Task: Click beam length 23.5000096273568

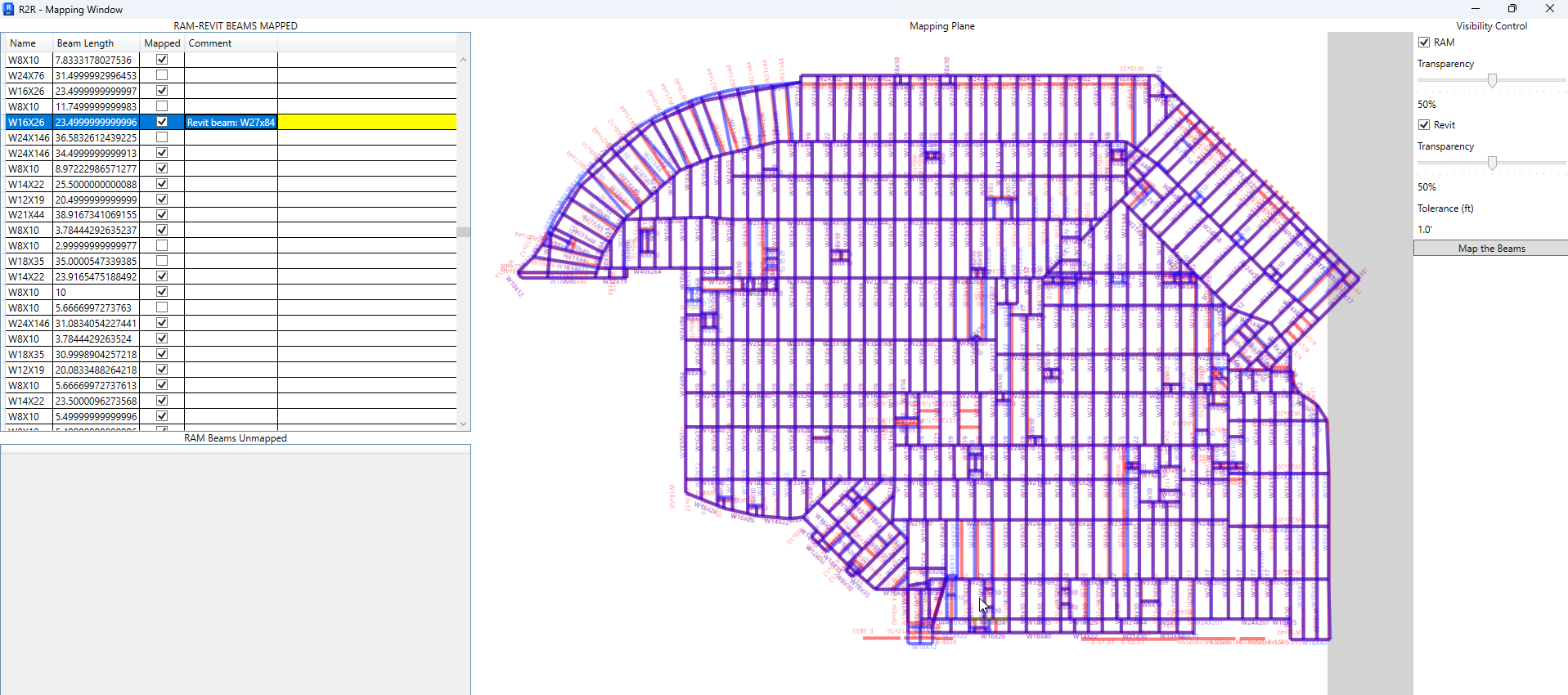Action: (x=97, y=401)
